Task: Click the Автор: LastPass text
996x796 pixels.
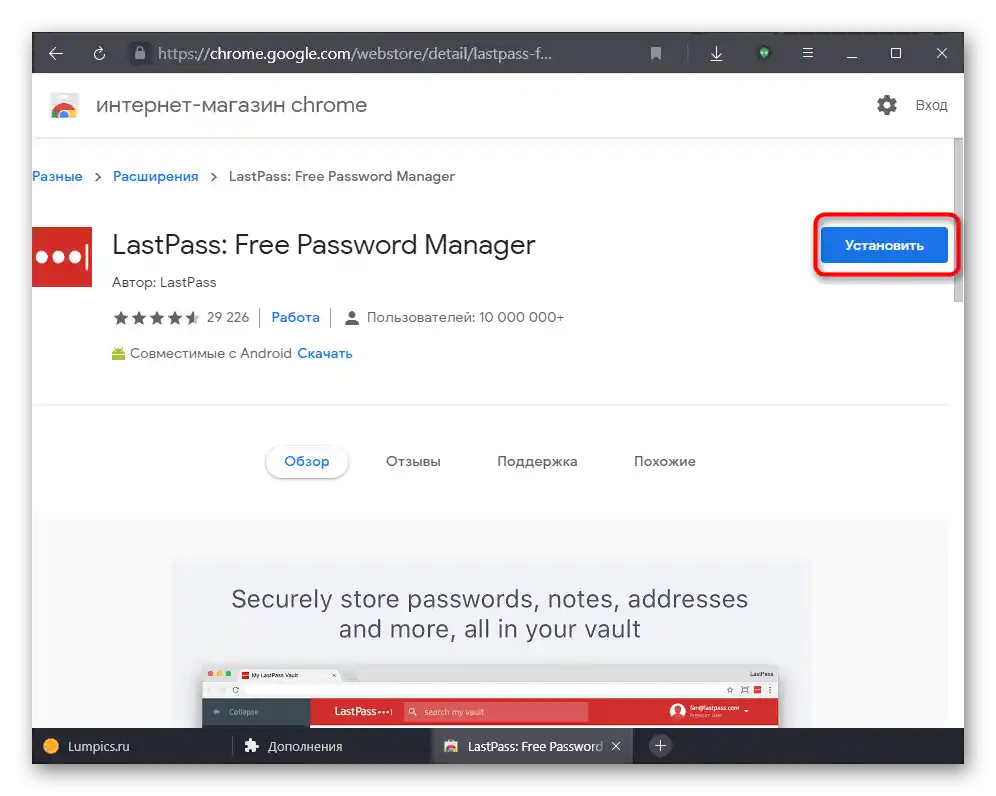Action: tap(164, 282)
